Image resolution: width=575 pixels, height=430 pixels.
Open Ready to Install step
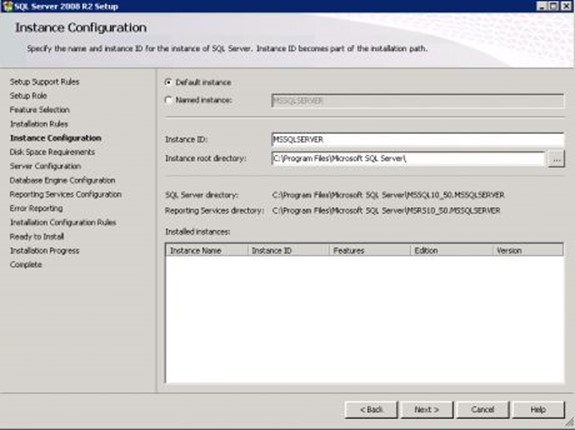click(37, 236)
